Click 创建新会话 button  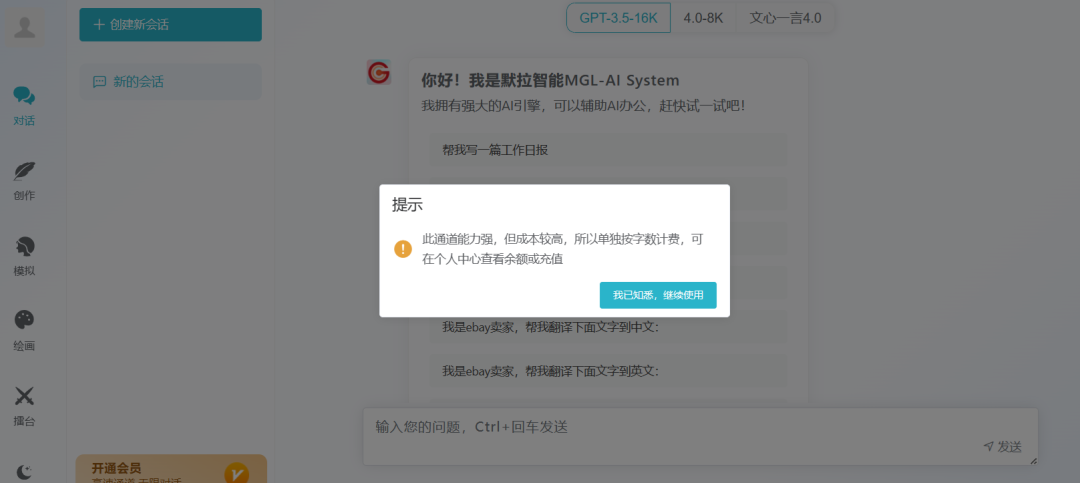pos(170,25)
